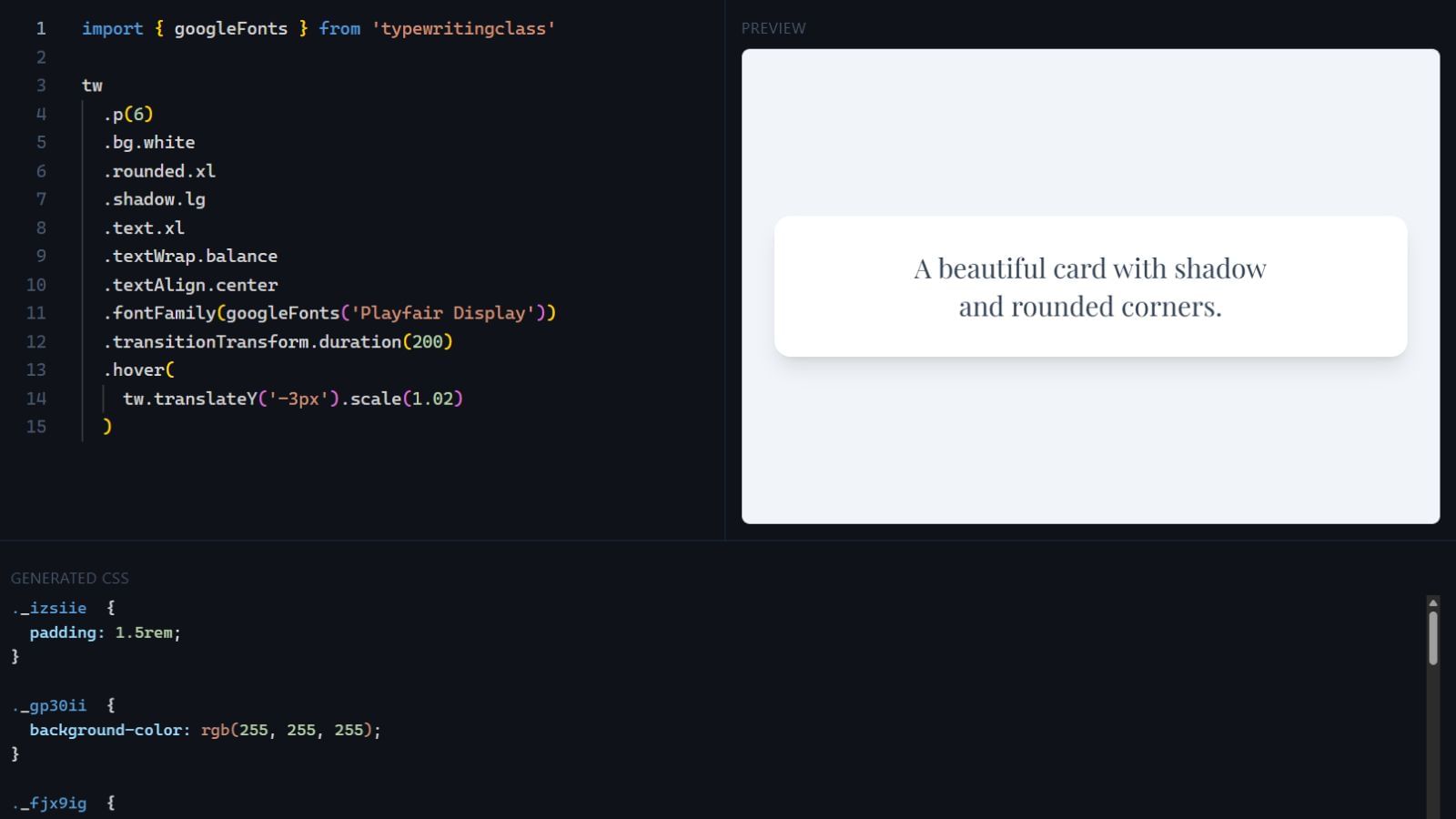The width and height of the screenshot is (1456, 819).
Task: Set cursor on the .textAlign.center line
Action: pyautogui.click(x=191, y=285)
